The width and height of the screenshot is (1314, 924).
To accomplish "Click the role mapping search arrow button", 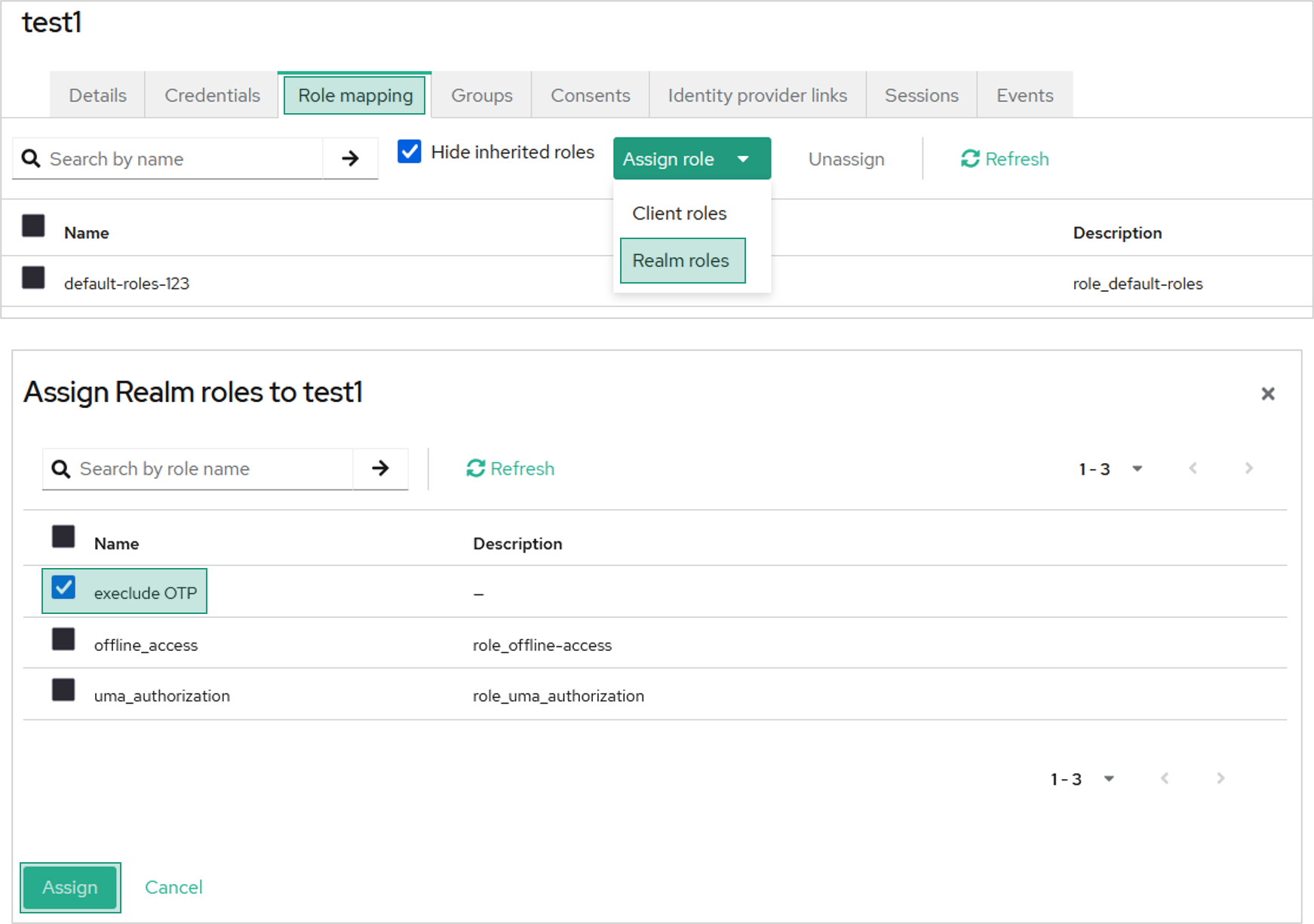I will 350,158.
